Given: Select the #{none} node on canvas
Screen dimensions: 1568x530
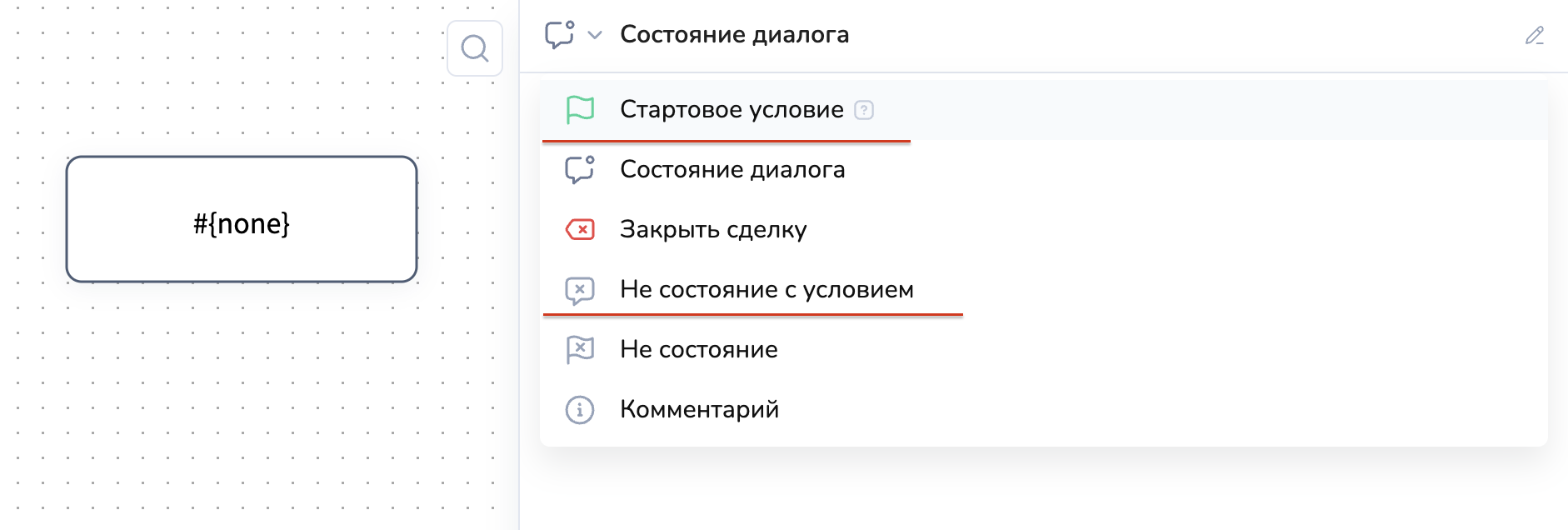Looking at the screenshot, I should [242, 219].
